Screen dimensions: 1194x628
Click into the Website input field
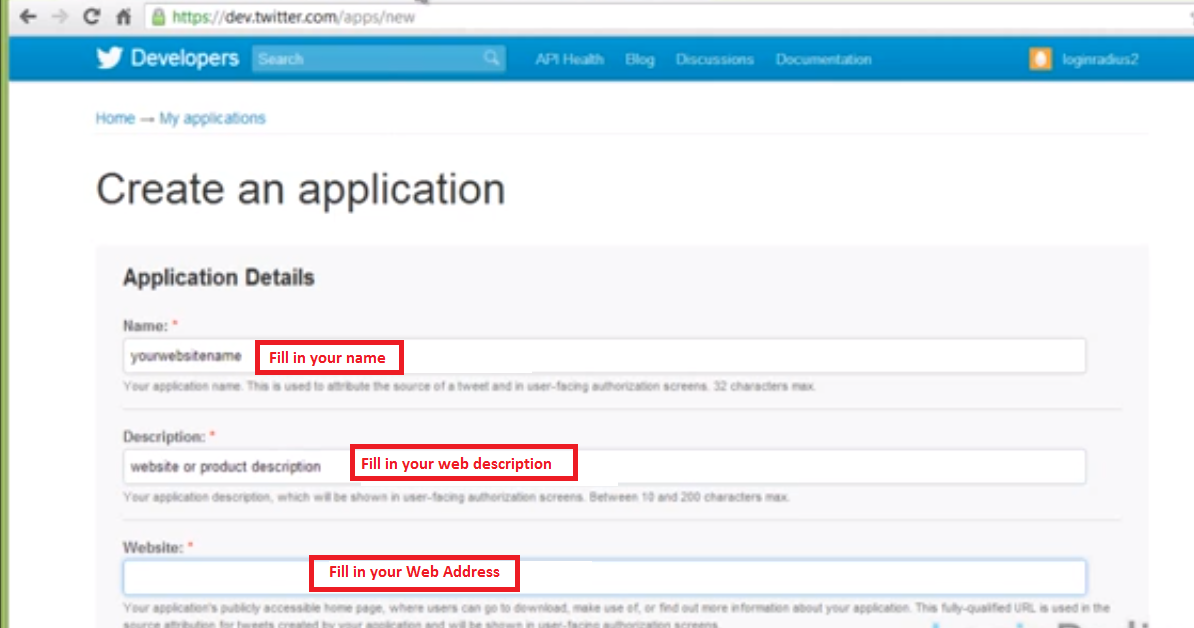(604, 577)
